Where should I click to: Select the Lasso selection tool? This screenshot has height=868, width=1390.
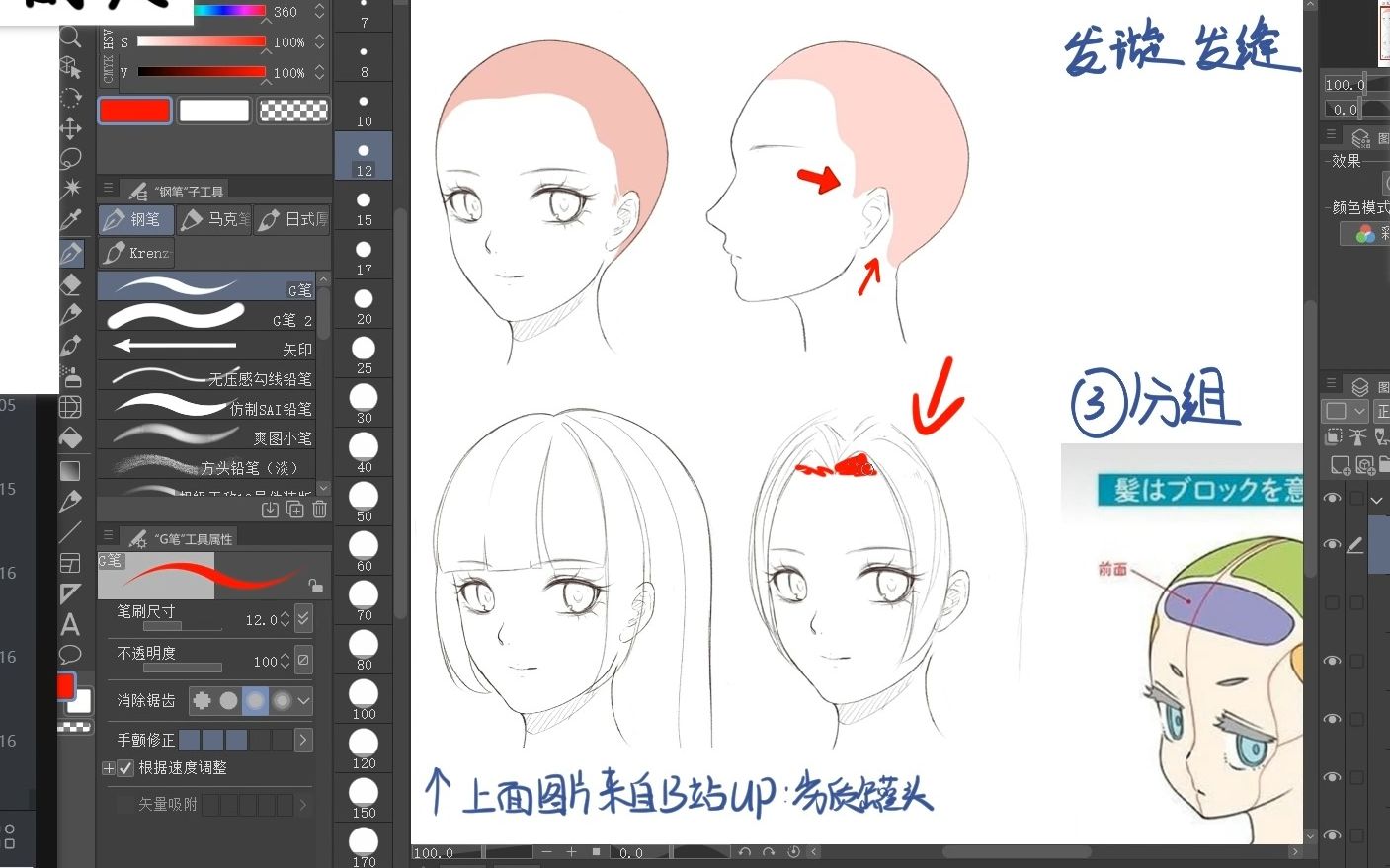tap(70, 158)
